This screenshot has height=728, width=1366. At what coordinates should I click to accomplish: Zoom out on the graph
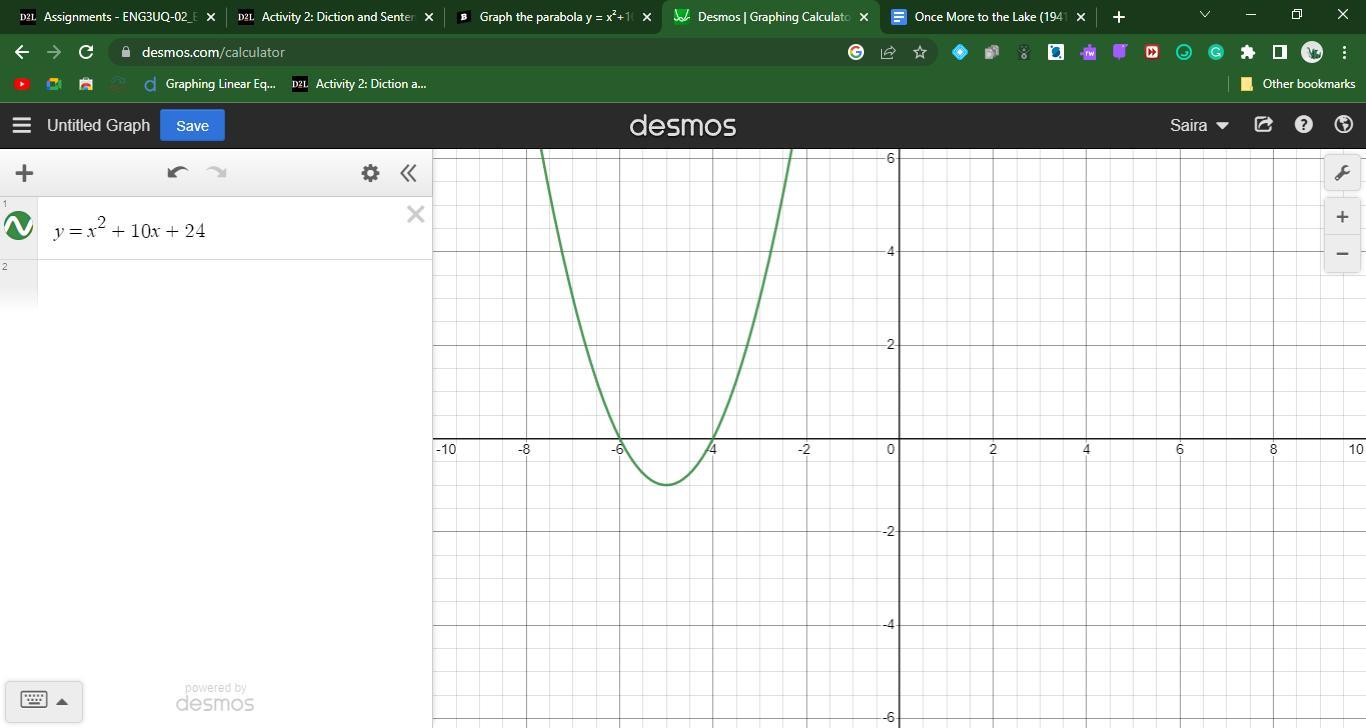click(1342, 254)
